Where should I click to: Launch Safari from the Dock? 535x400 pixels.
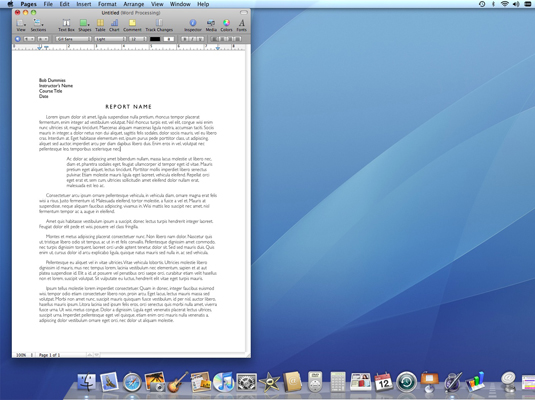[x=132, y=382]
